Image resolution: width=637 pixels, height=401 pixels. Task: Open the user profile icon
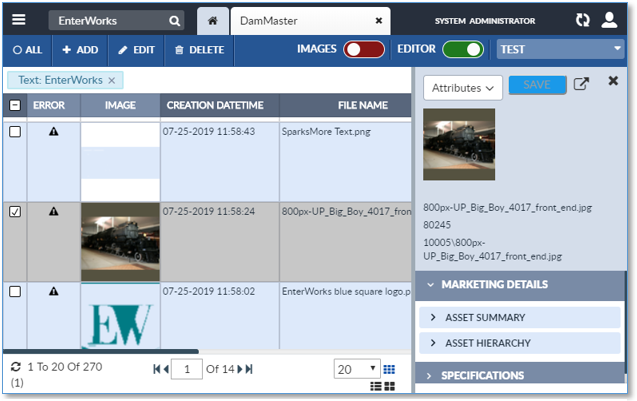pyautogui.click(x=610, y=20)
